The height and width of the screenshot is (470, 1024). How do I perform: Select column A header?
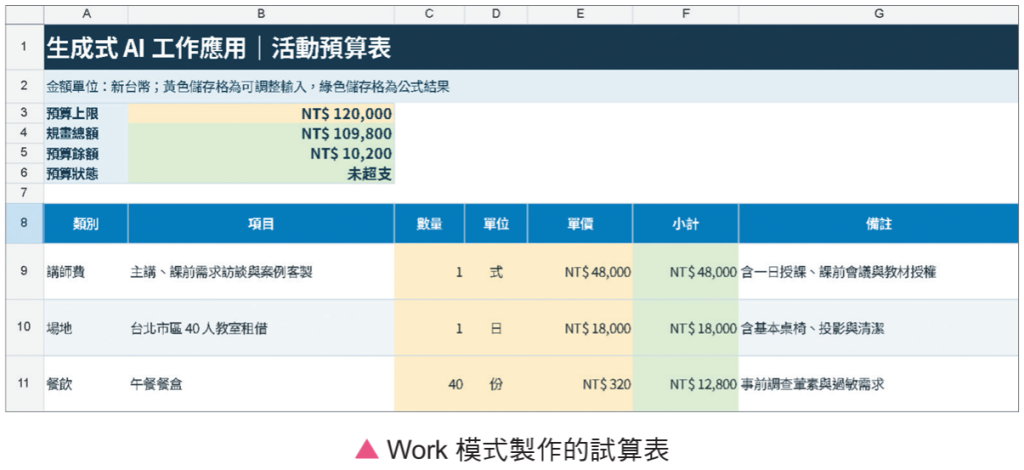(86, 14)
